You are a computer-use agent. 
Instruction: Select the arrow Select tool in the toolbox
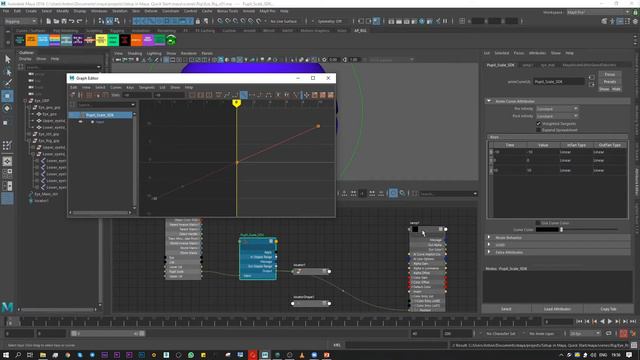click(x=8, y=60)
